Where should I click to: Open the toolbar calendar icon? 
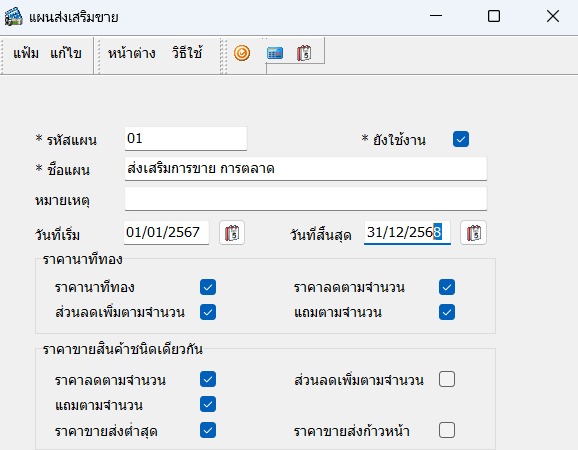[304, 53]
